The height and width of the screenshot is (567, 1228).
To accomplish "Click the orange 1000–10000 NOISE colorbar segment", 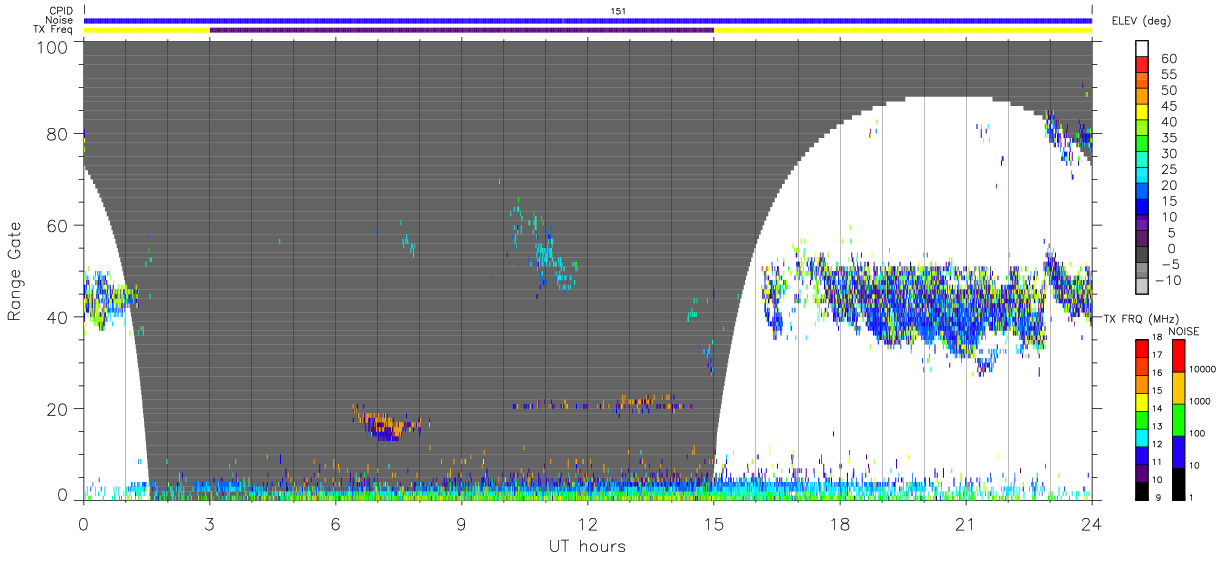I will coord(1179,387).
